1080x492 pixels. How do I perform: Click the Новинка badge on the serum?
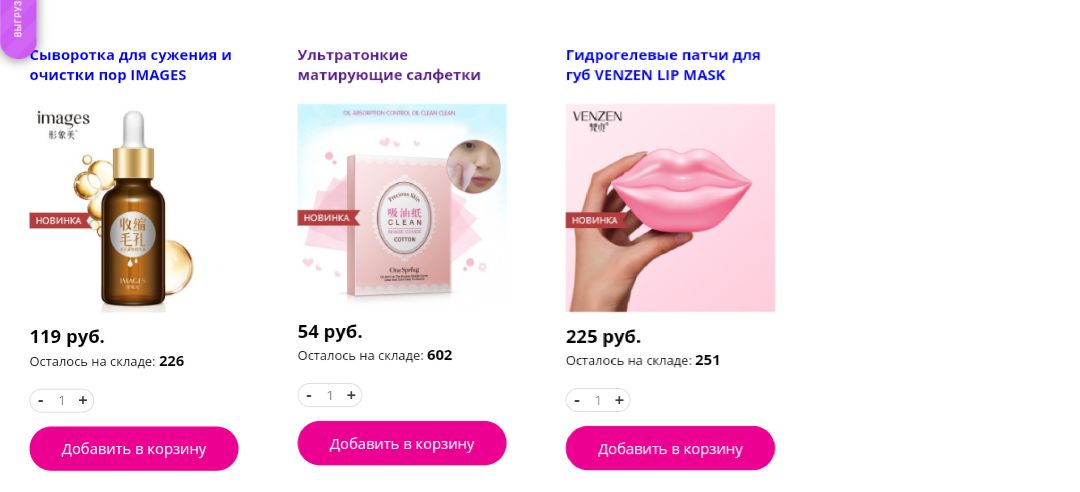pos(59,221)
